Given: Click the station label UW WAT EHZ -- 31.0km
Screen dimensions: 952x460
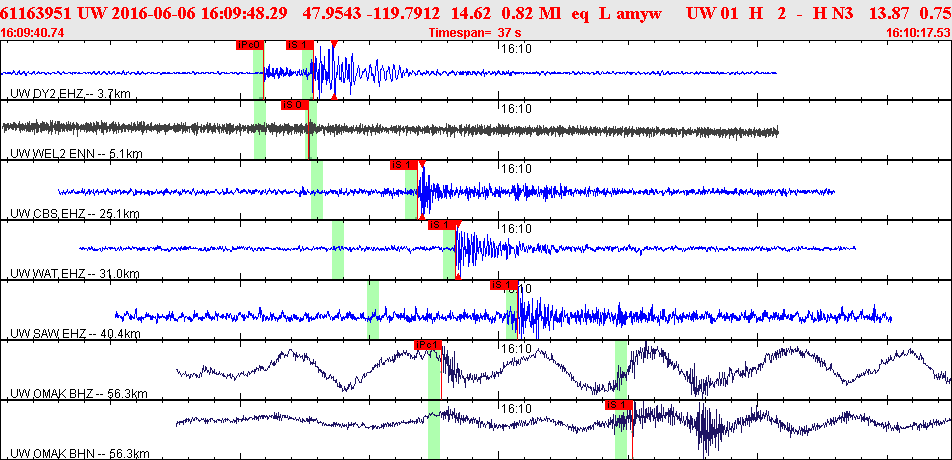Looking at the screenshot, I should 74,274.
